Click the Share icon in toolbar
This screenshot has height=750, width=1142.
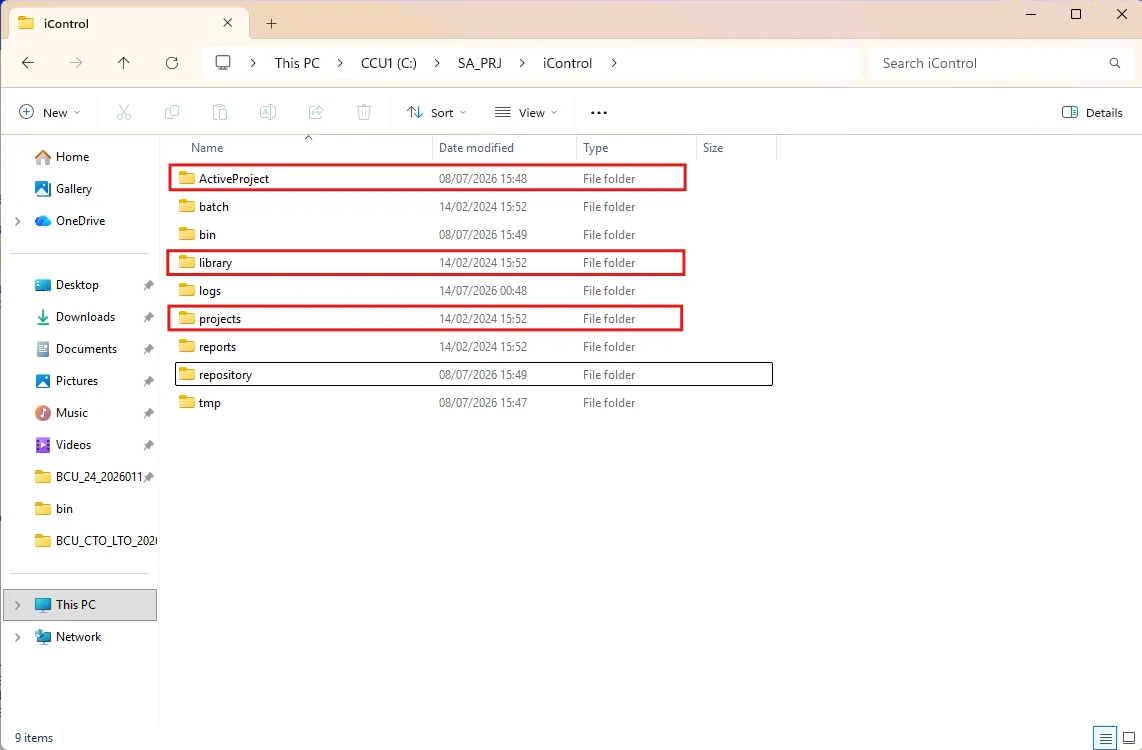(x=316, y=112)
